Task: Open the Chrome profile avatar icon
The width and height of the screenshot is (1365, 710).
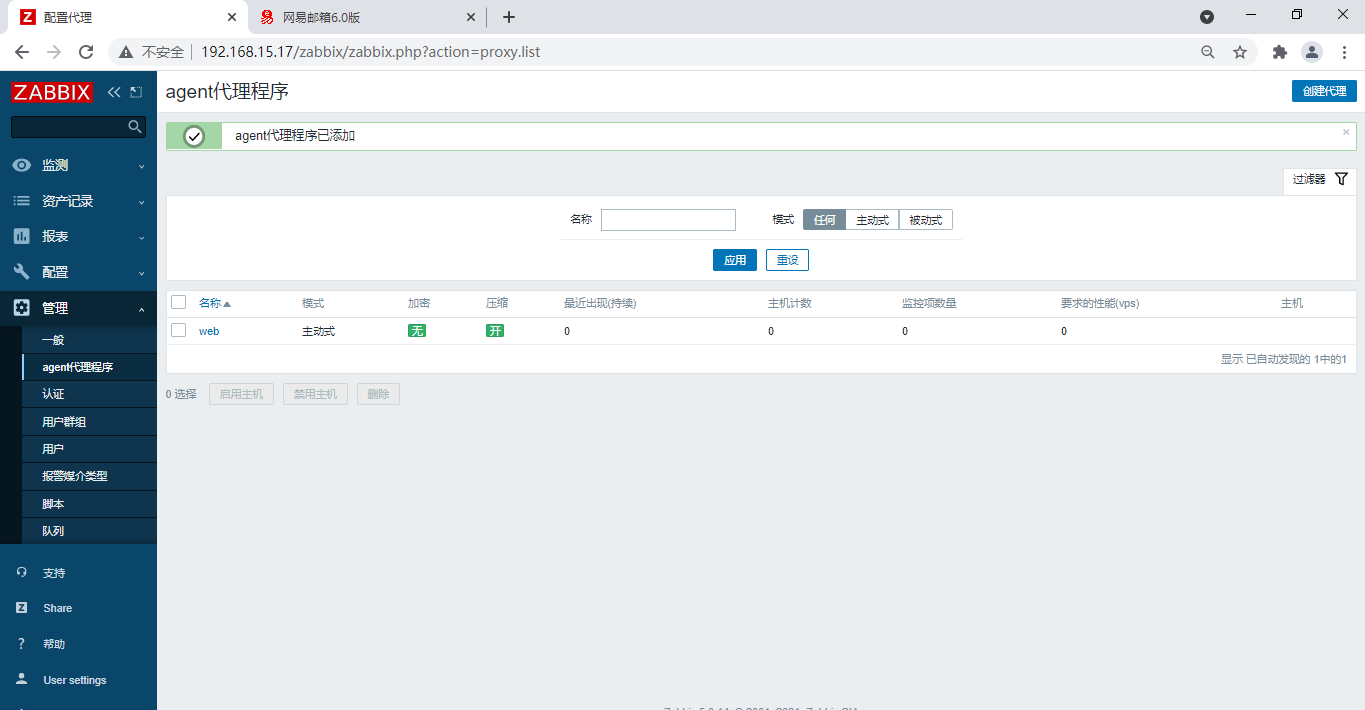Action: point(1312,52)
